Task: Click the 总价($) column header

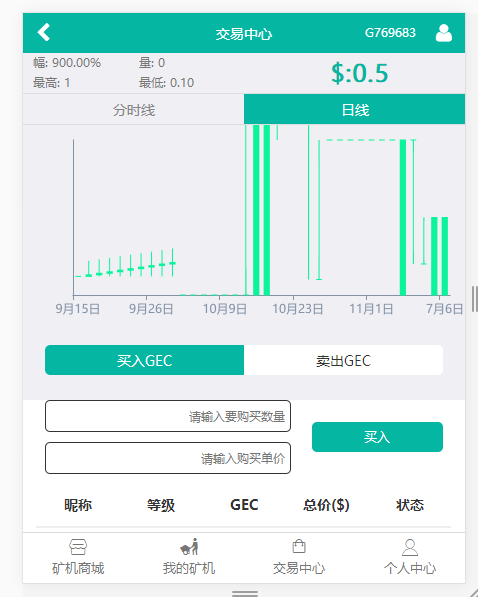Action: 326,505
